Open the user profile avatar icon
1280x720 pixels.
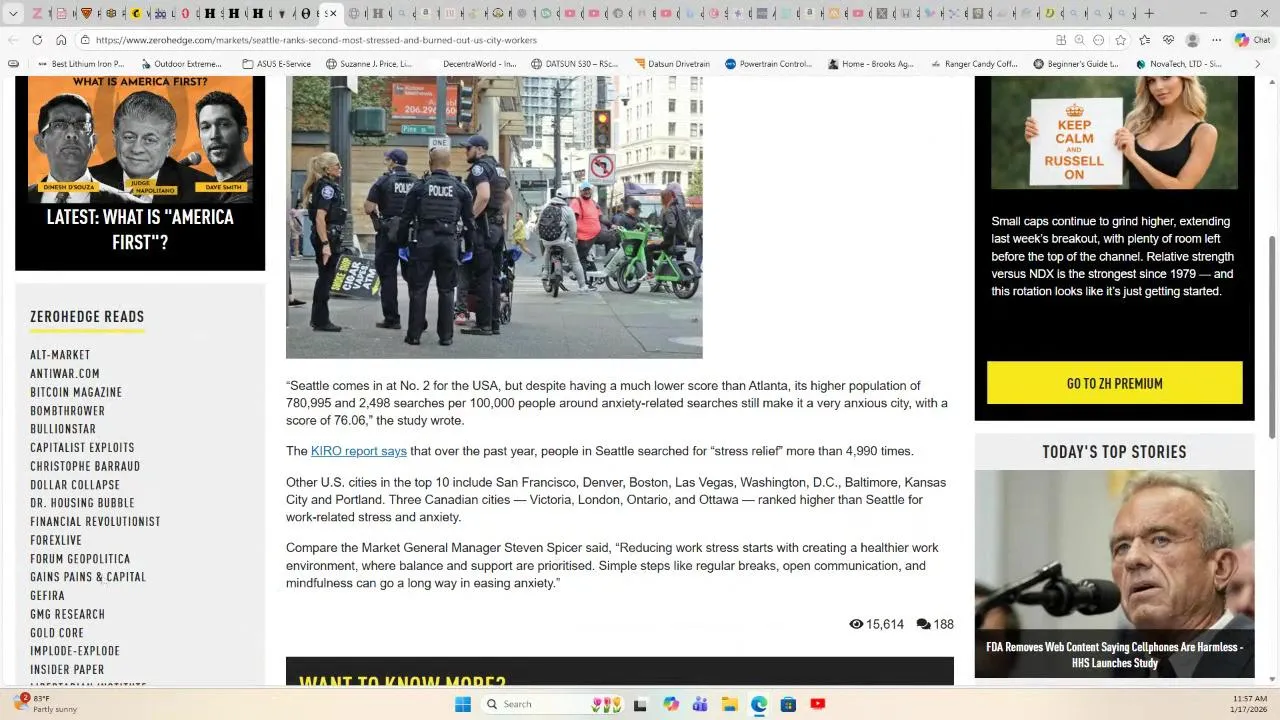(x=1192, y=40)
